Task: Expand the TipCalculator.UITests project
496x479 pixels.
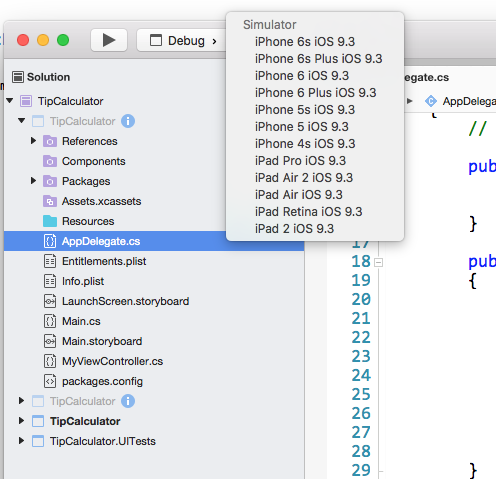Action: click(x=21, y=441)
